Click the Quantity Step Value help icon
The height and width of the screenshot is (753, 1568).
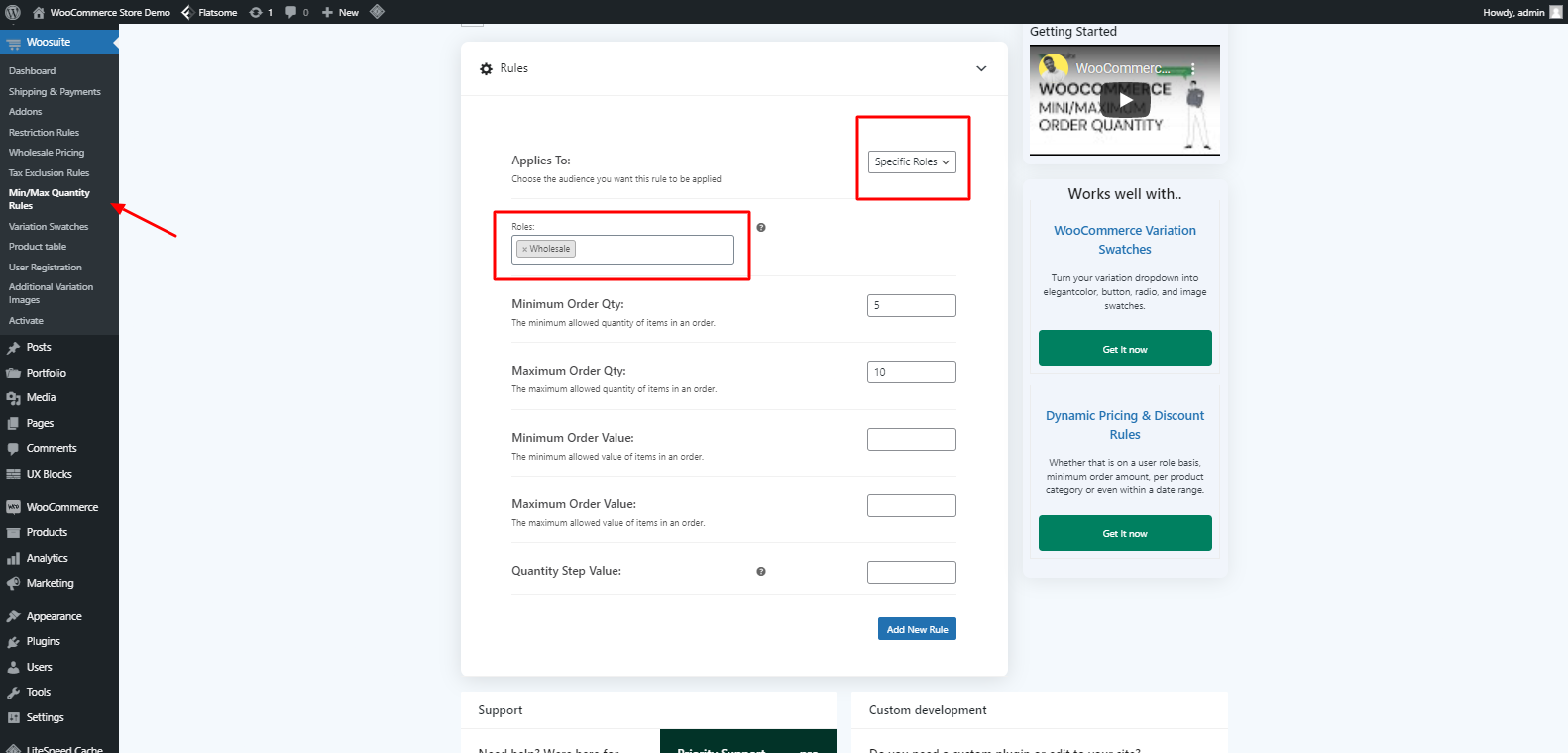coord(761,572)
